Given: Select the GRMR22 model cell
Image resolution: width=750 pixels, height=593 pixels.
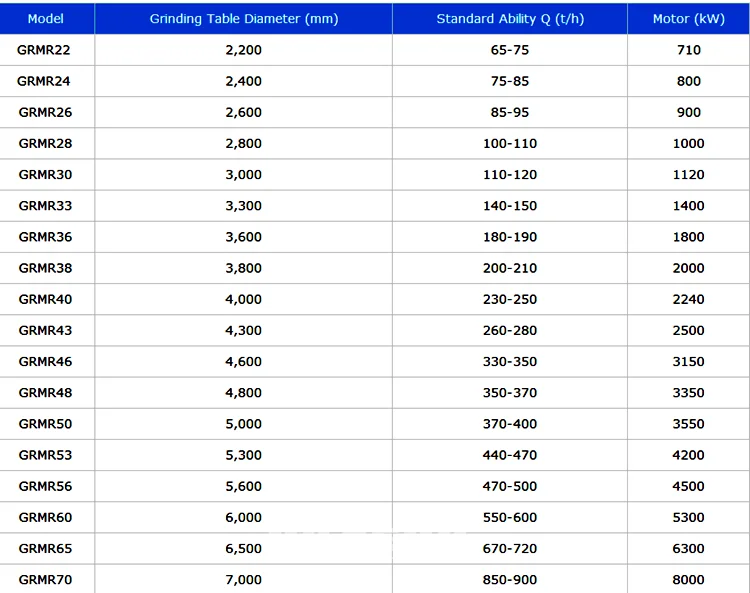Looking at the screenshot, I should [x=45, y=49].
